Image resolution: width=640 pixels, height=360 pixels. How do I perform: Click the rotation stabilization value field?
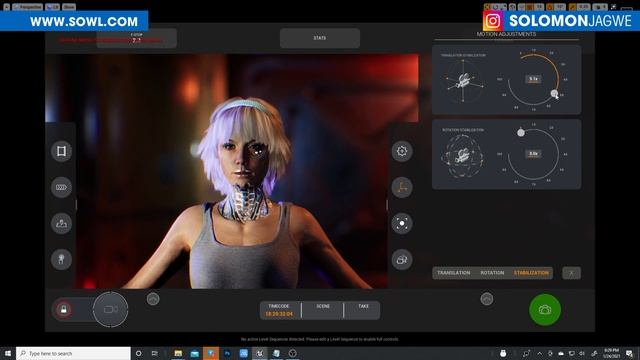pos(533,154)
